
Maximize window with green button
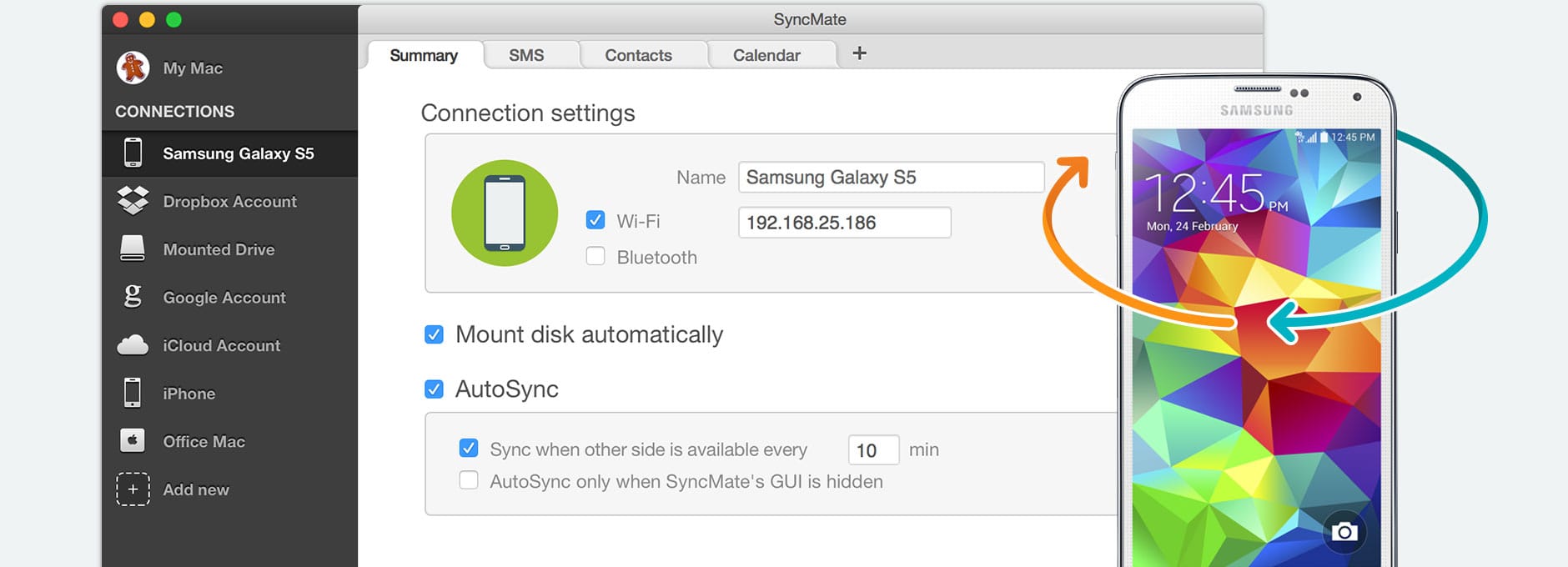tap(173, 20)
